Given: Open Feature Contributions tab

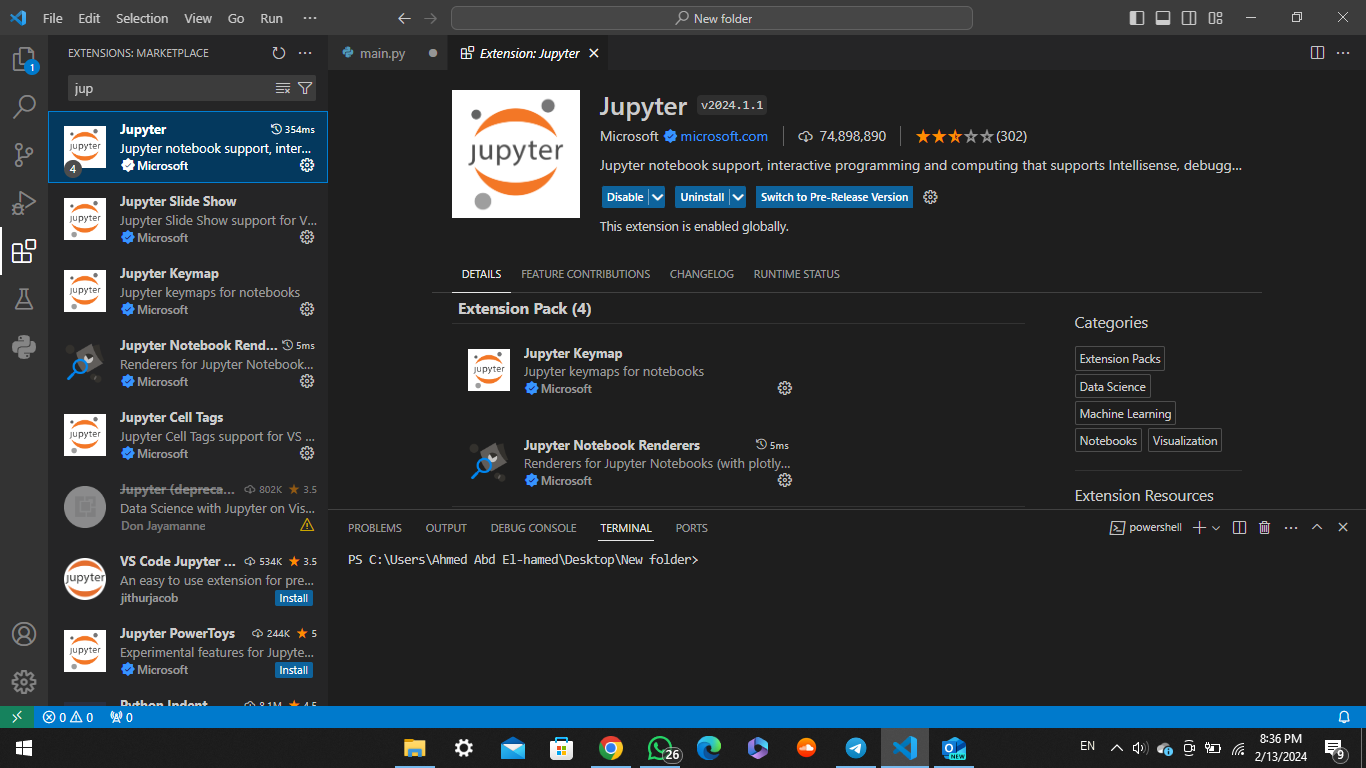Looking at the screenshot, I should tap(586, 274).
